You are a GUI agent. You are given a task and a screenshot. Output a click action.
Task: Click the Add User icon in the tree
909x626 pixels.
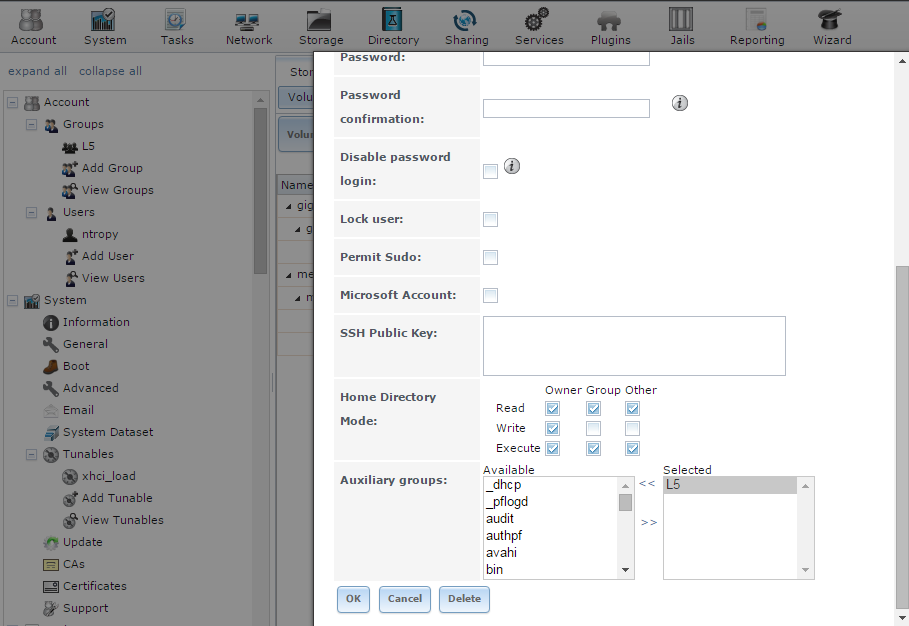(71, 257)
